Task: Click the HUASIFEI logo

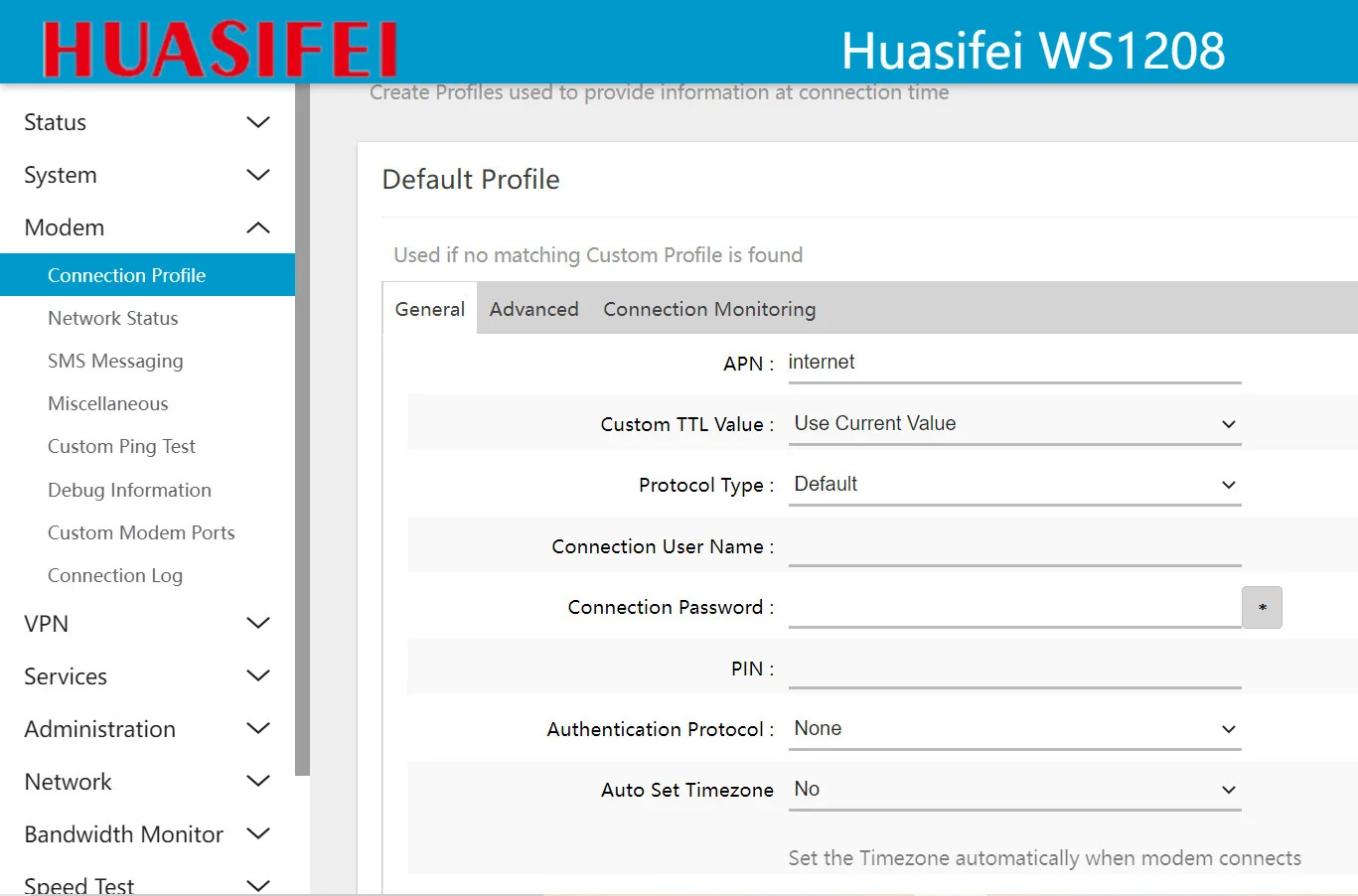Action: pyautogui.click(x=220, y=49)
